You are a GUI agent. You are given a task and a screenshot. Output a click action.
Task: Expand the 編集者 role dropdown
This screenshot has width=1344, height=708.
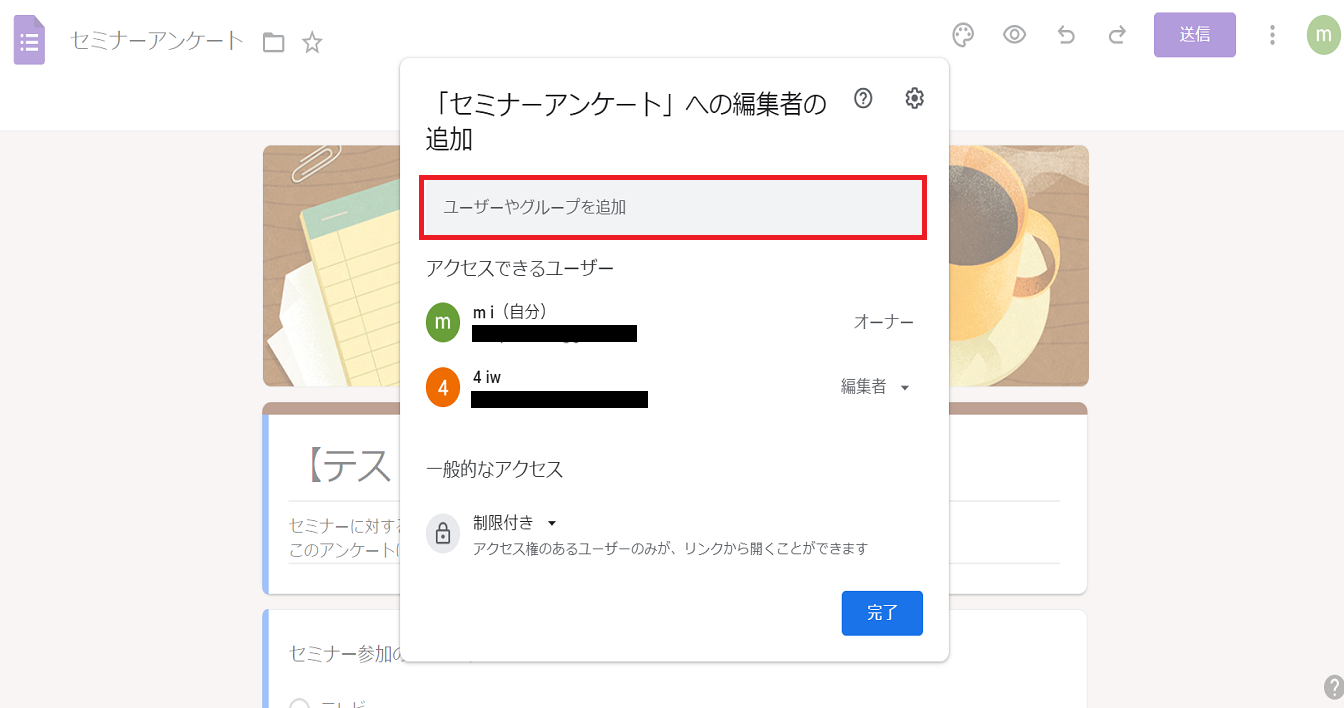[x=875, y=387]
